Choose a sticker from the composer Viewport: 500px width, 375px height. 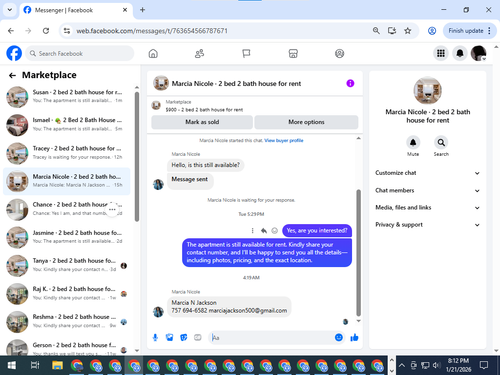(183, 338)
